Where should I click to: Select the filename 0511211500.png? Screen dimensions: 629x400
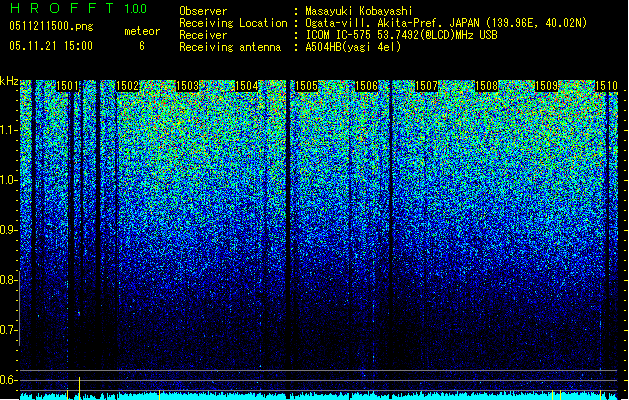[51, 26]
